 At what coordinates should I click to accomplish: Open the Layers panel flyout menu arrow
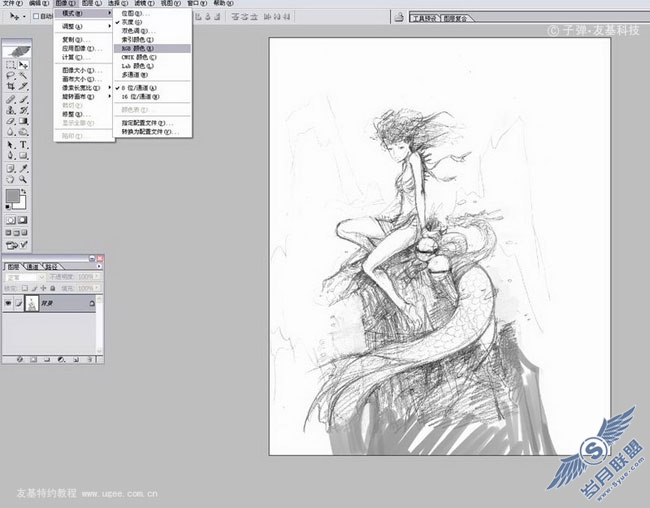coord(99,266)
